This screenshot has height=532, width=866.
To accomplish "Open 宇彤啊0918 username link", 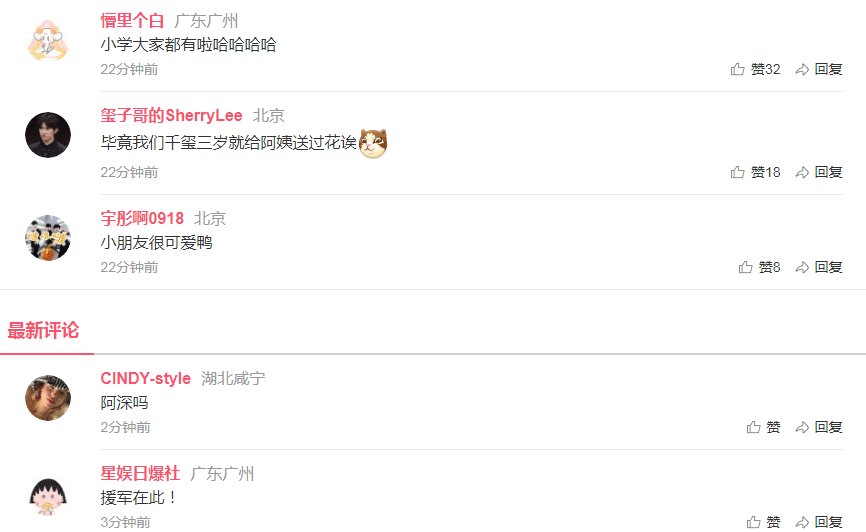I will pyautogui.click(x=142, y=218).
